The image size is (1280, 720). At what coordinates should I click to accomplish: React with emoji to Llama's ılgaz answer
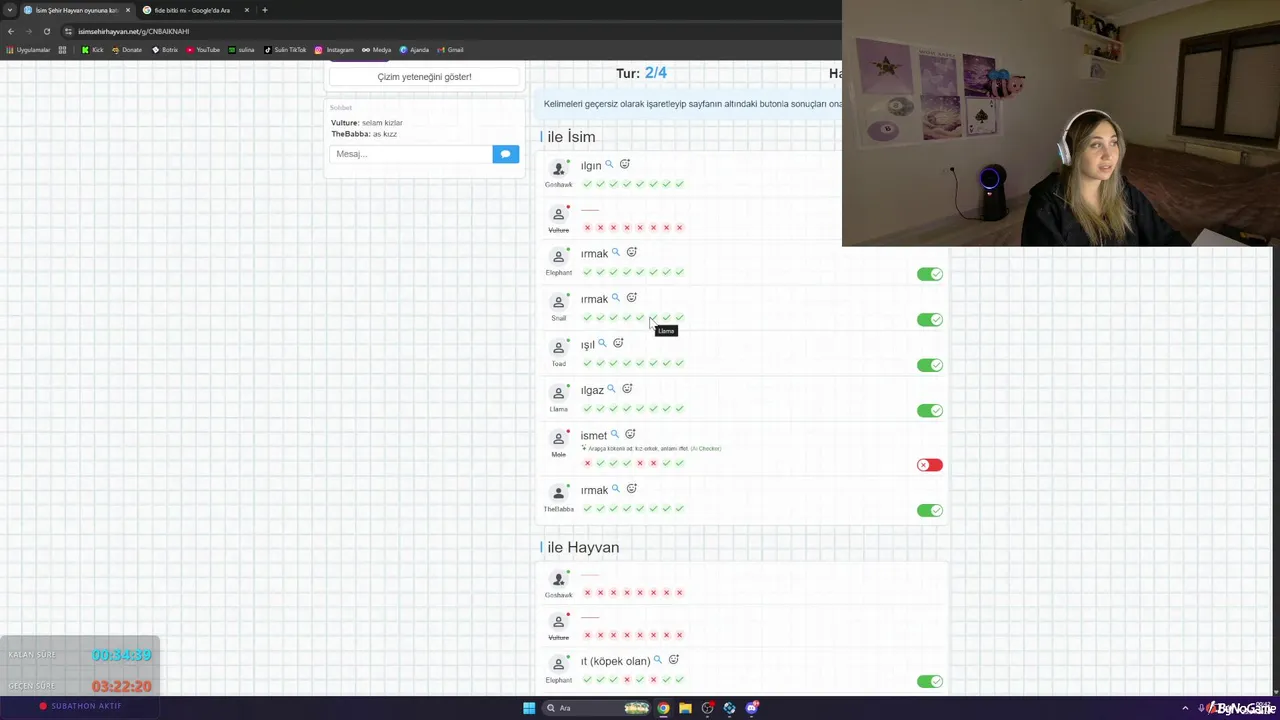pyautogui.click(x=627, y=389)
